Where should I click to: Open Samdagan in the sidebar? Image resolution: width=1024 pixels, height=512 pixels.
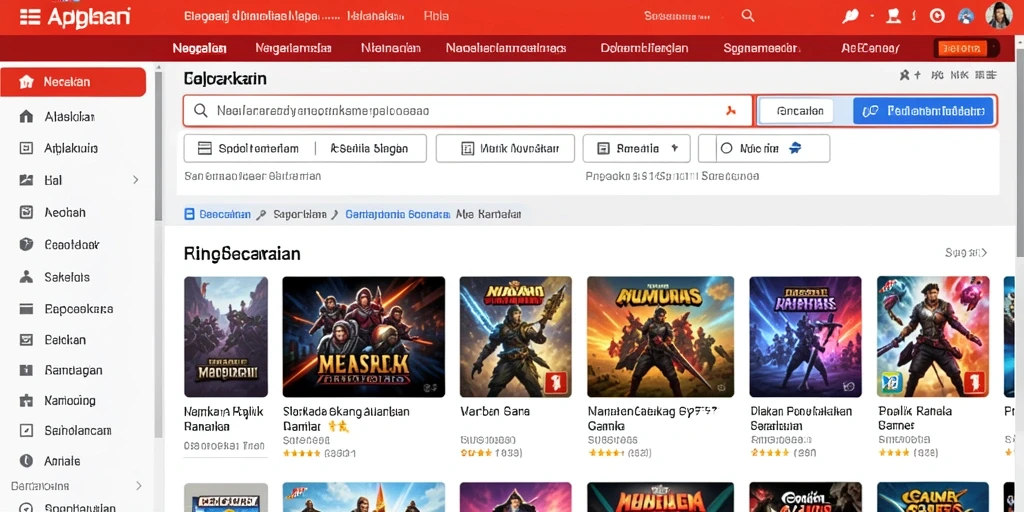(72, 370)
